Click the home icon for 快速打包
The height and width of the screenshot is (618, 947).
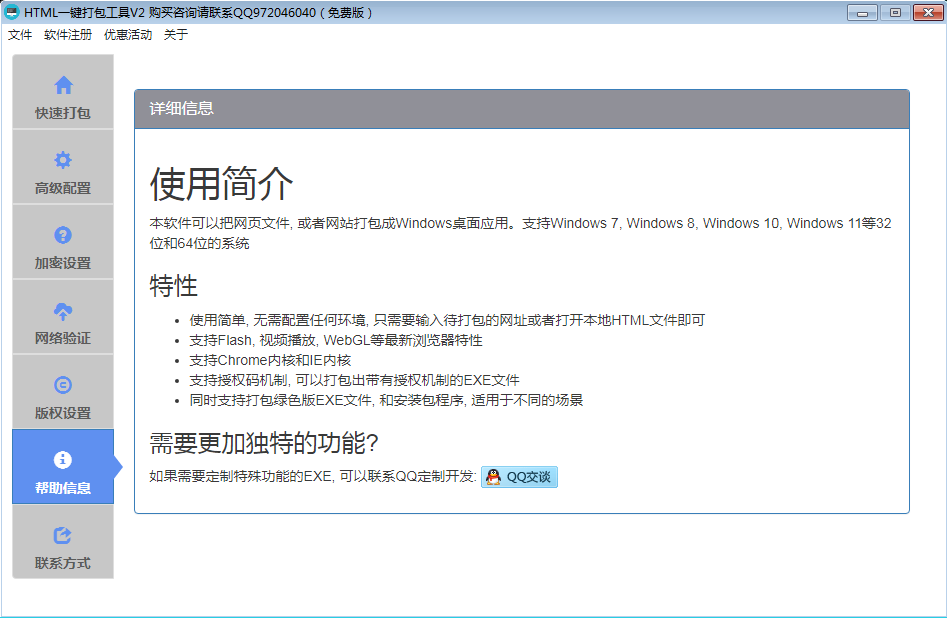point(63,85)
